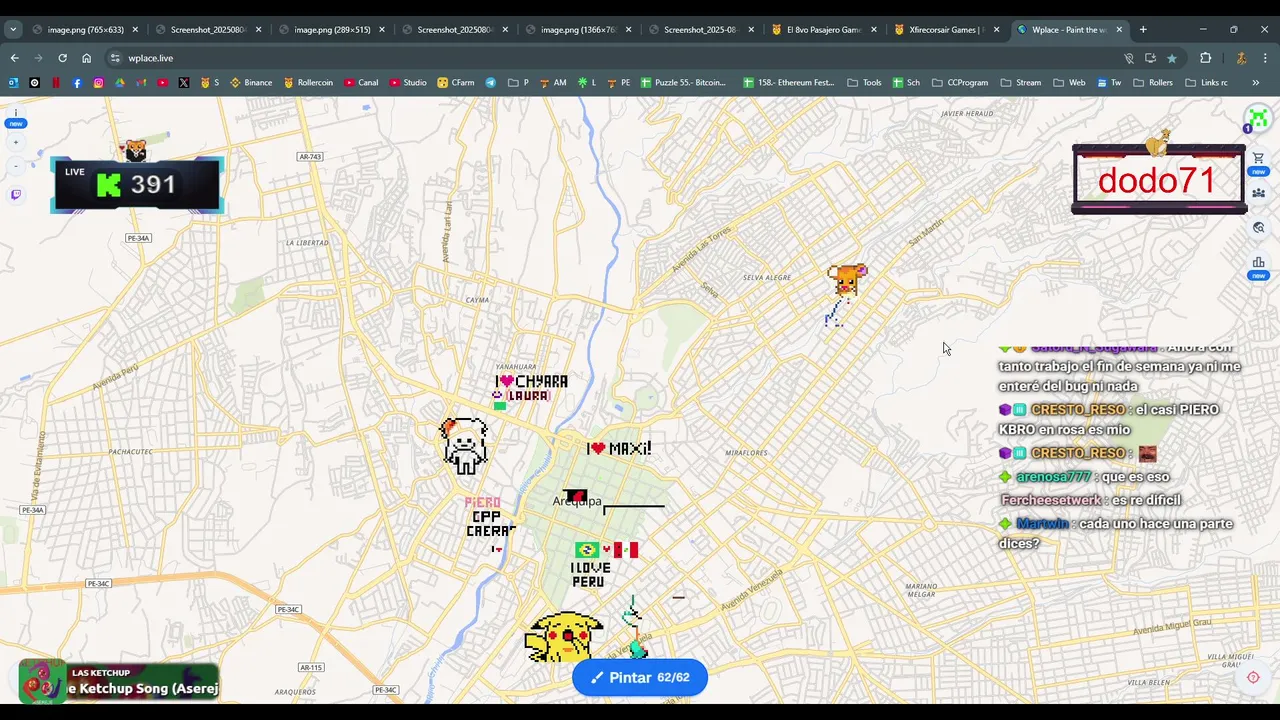Open the Rollercoin bookmark

click(308, 82)
